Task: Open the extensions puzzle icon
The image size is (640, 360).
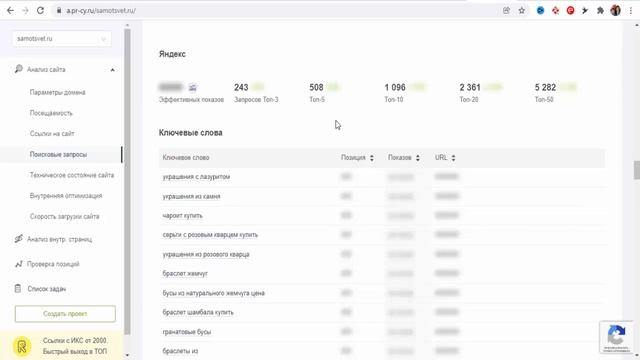Action: [600, 11]
